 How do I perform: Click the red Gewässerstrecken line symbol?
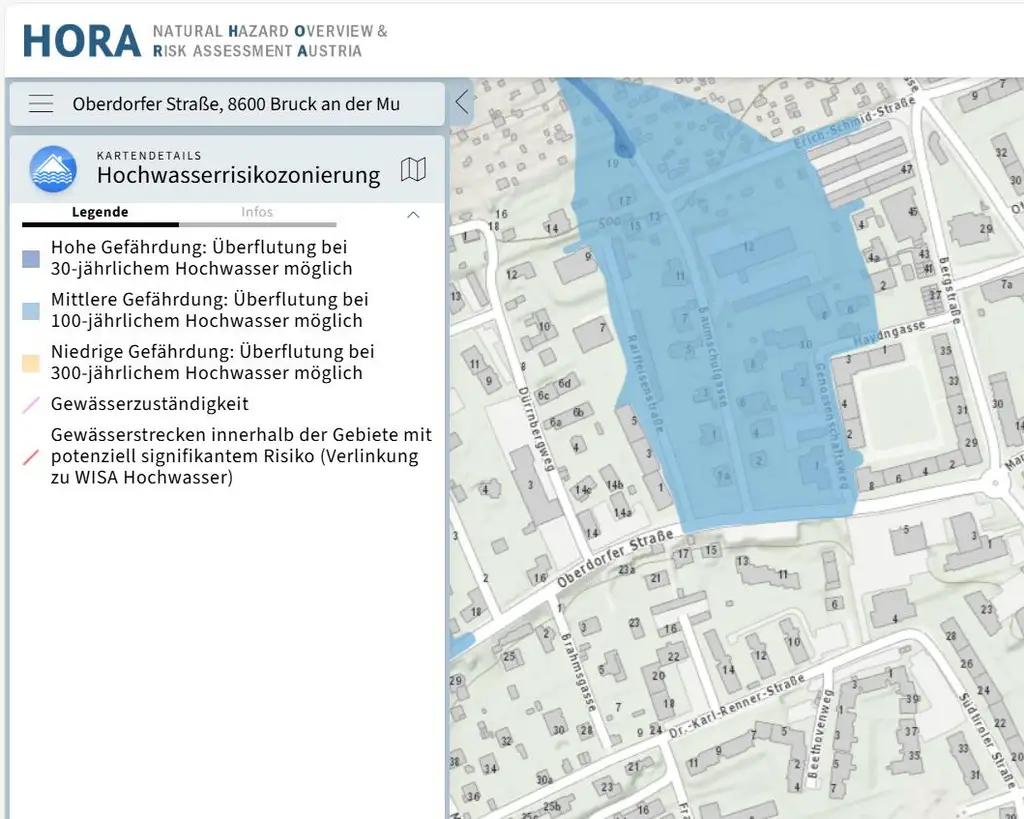tap(30, 457)
